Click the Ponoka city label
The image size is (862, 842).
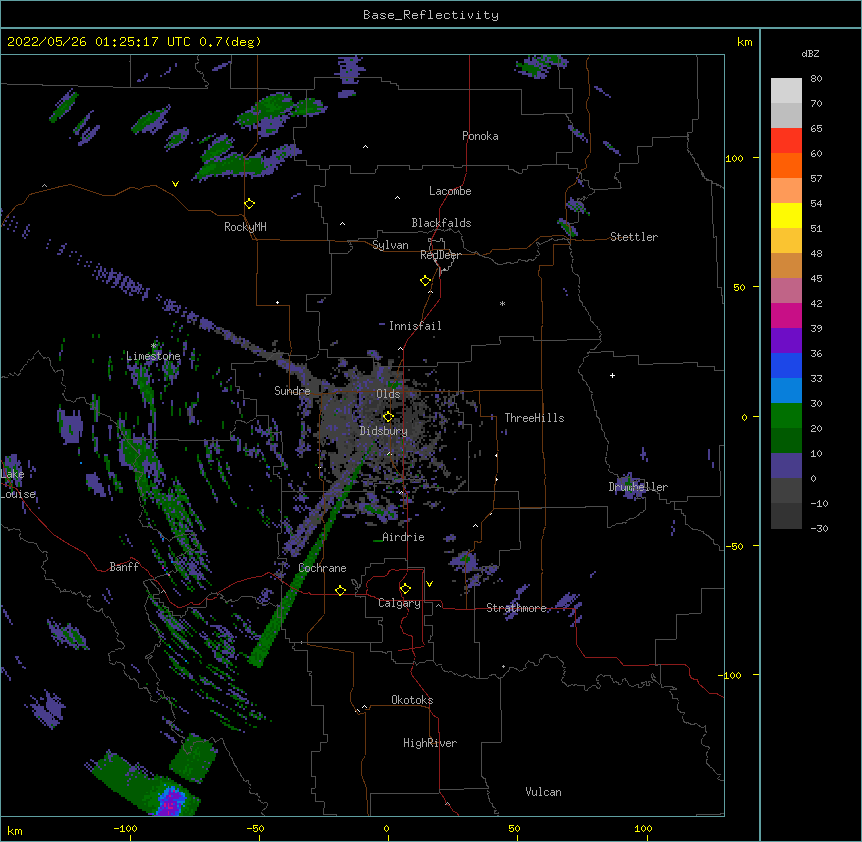coord(480,136)
